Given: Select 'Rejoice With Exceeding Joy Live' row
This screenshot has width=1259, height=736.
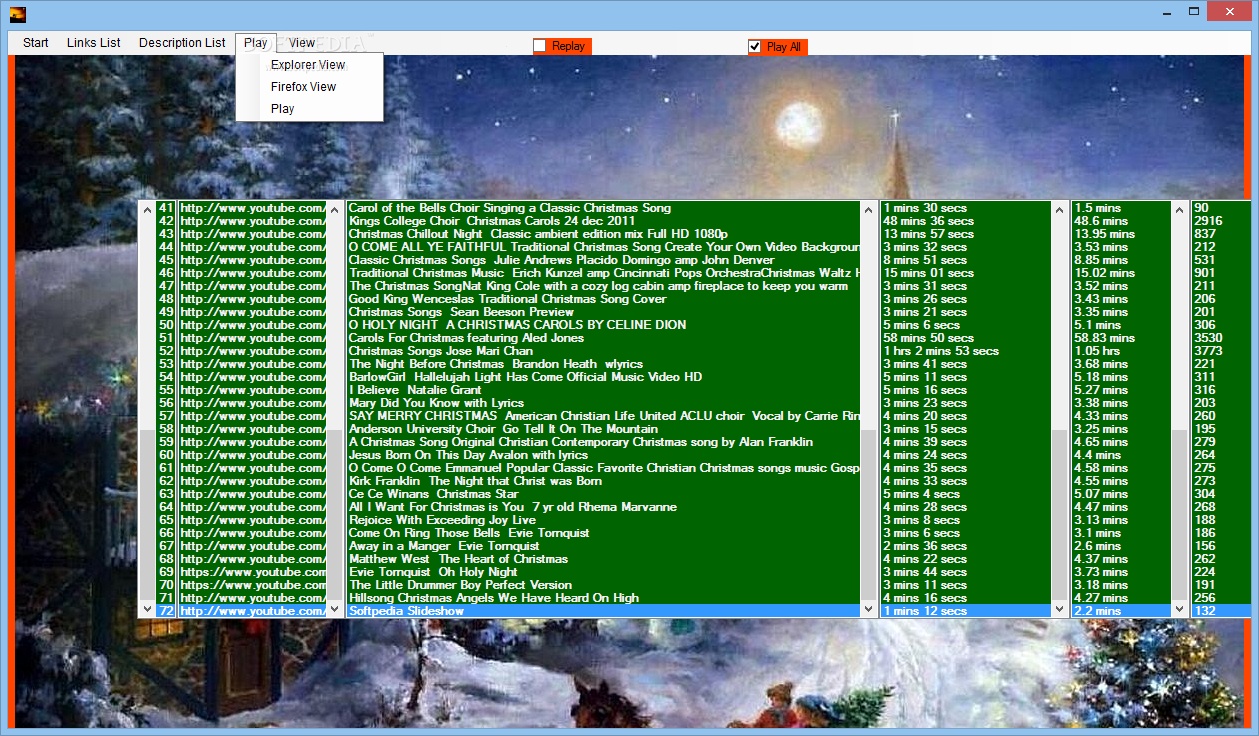Looking at the screenshot, I should (603, 520).
